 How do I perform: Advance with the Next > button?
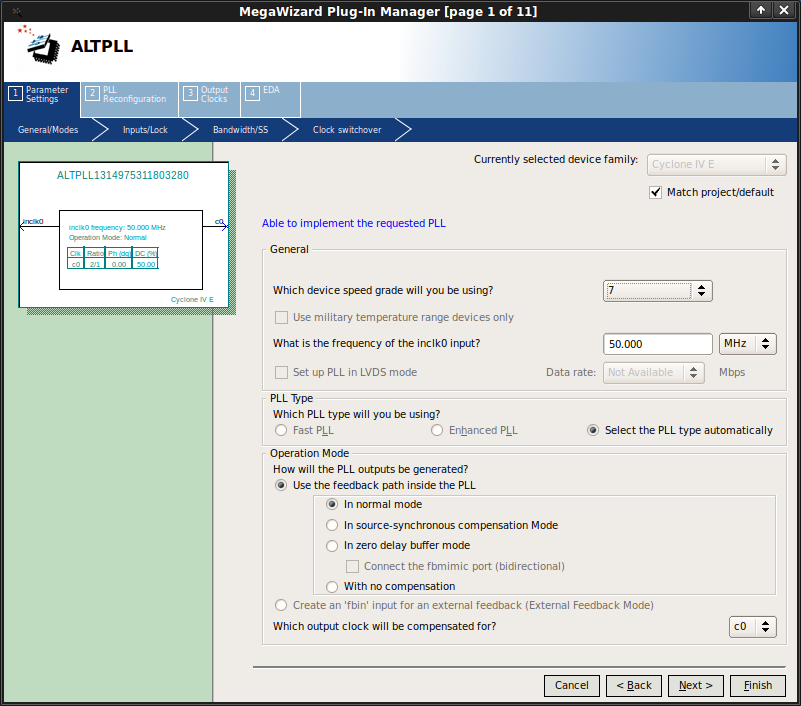[696, 686]
